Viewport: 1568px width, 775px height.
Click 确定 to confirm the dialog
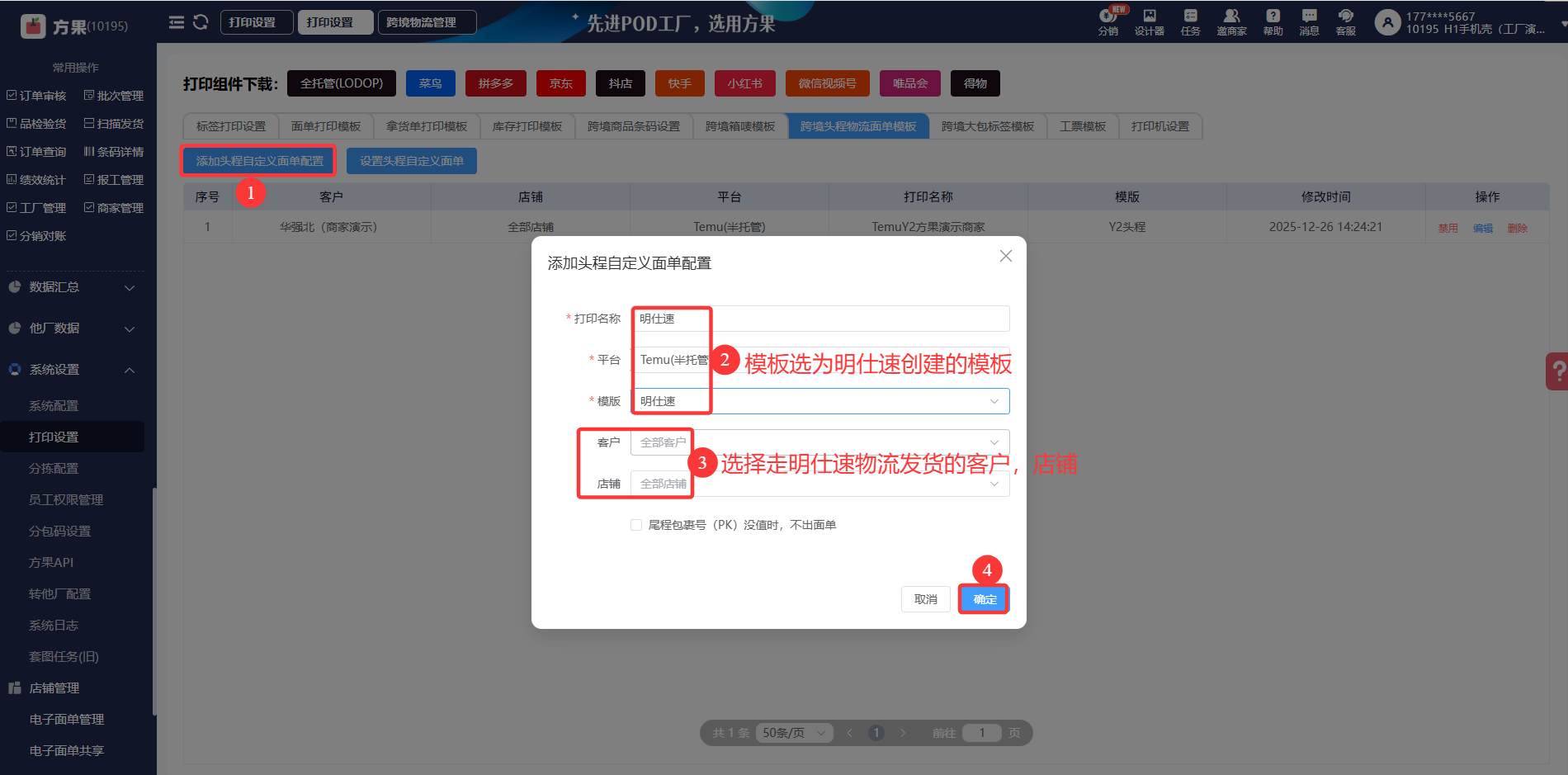(985, 599)
